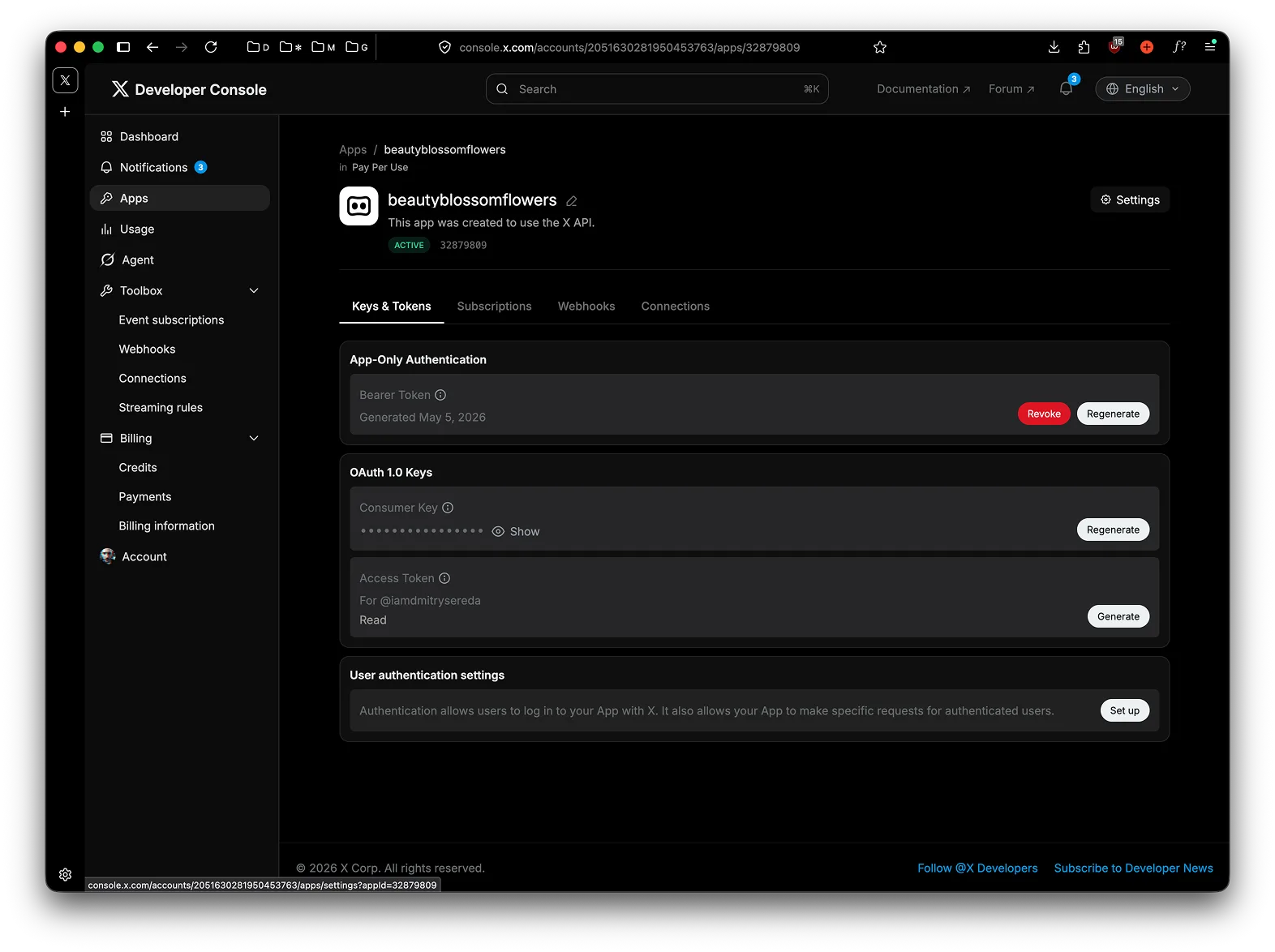Open the English language dropdown
The image size is (1275, 952).
pyautogui.click(x=1142, y=88)
